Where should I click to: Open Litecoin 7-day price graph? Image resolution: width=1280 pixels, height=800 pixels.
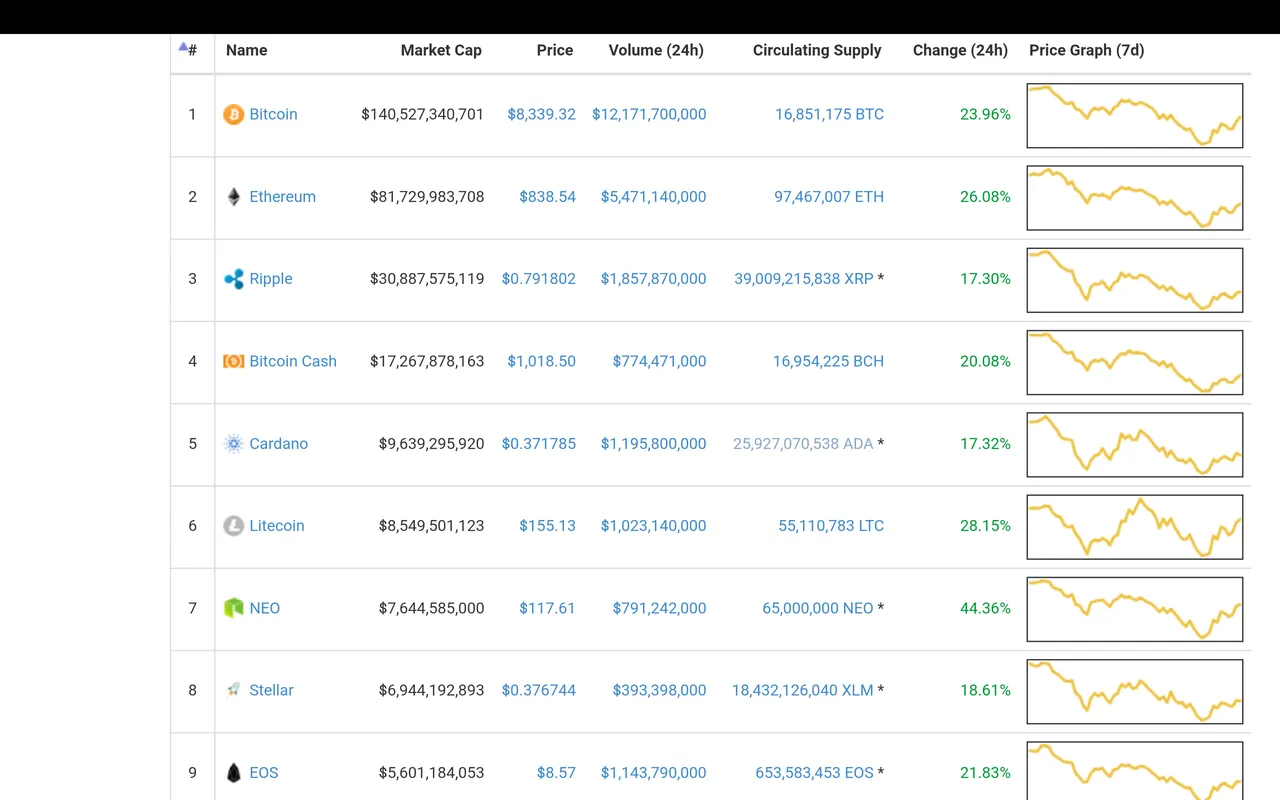click(1135, 527)
